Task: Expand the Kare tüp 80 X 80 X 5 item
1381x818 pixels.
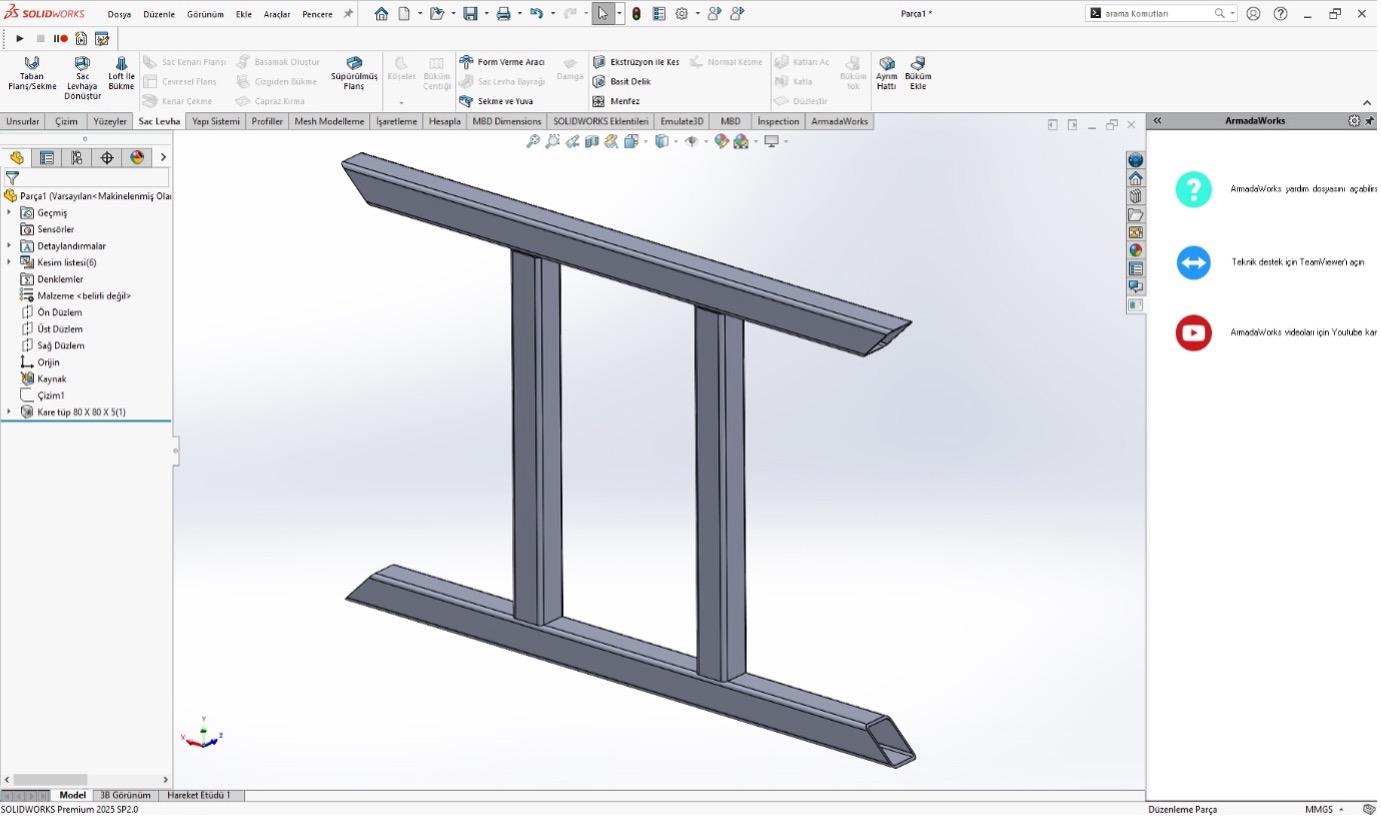Action: tap(8, 411)
